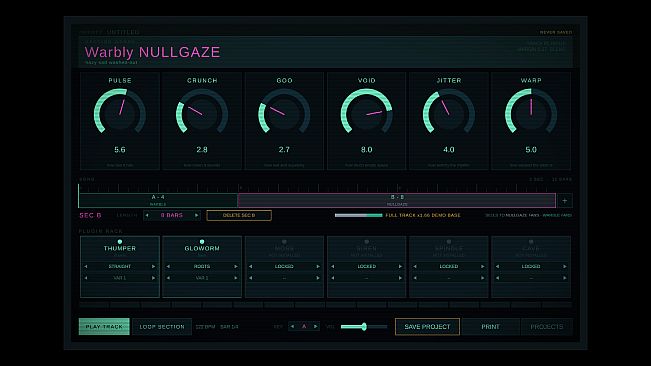
Task: Click the SEC B label
Action: pyautogui.click(x=90, y=215)
